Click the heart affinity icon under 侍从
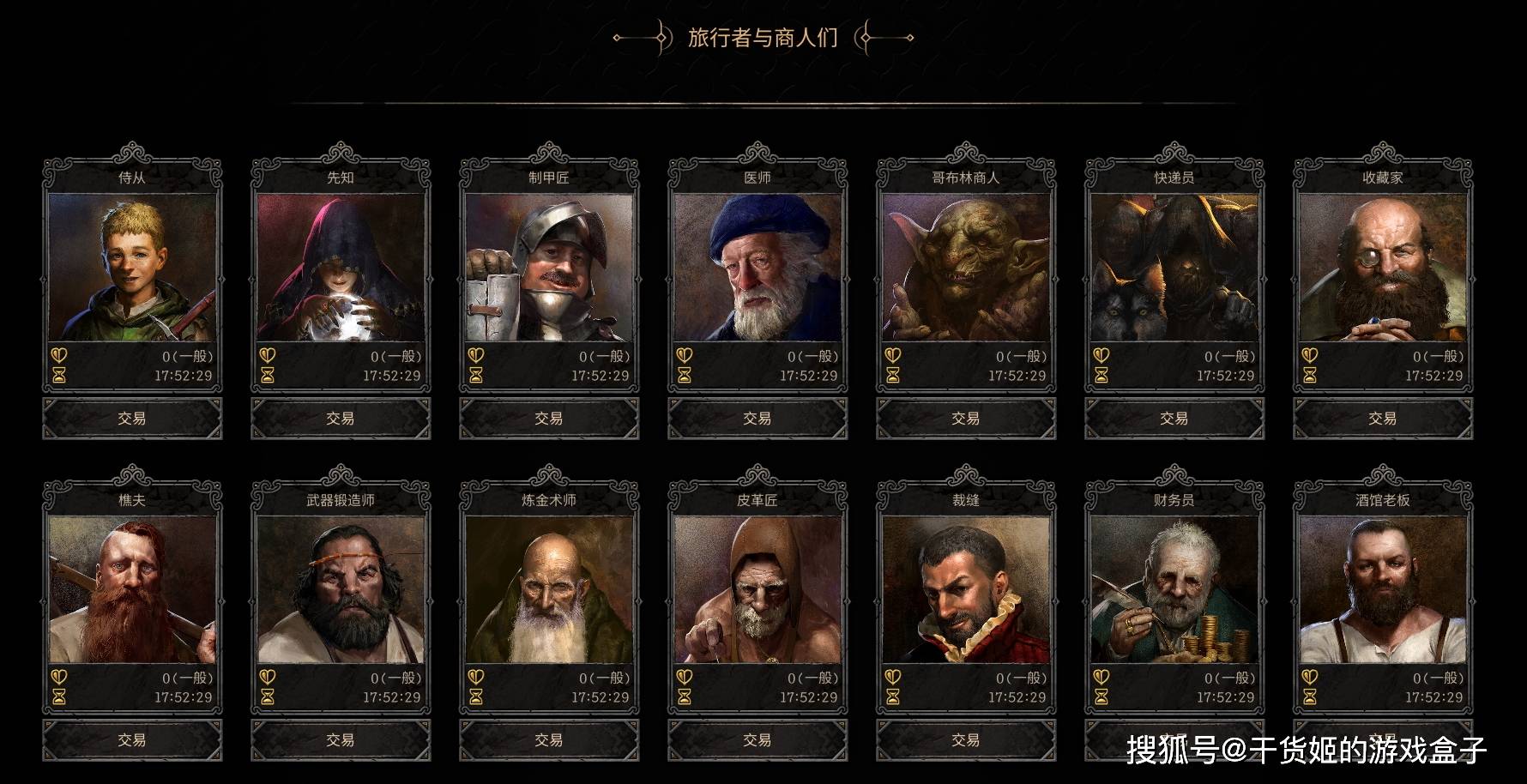The image size is (1527, 784). [59, 354]
